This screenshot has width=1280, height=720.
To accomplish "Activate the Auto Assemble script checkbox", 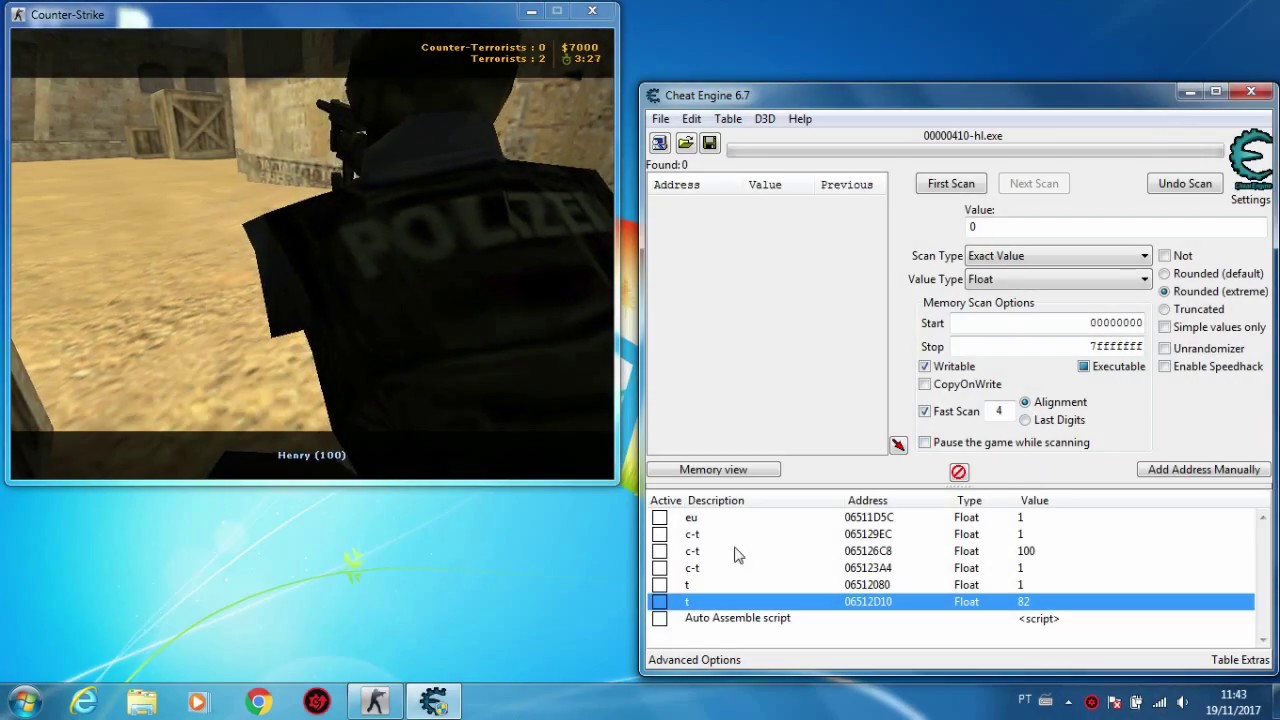I will pos(660,619).
